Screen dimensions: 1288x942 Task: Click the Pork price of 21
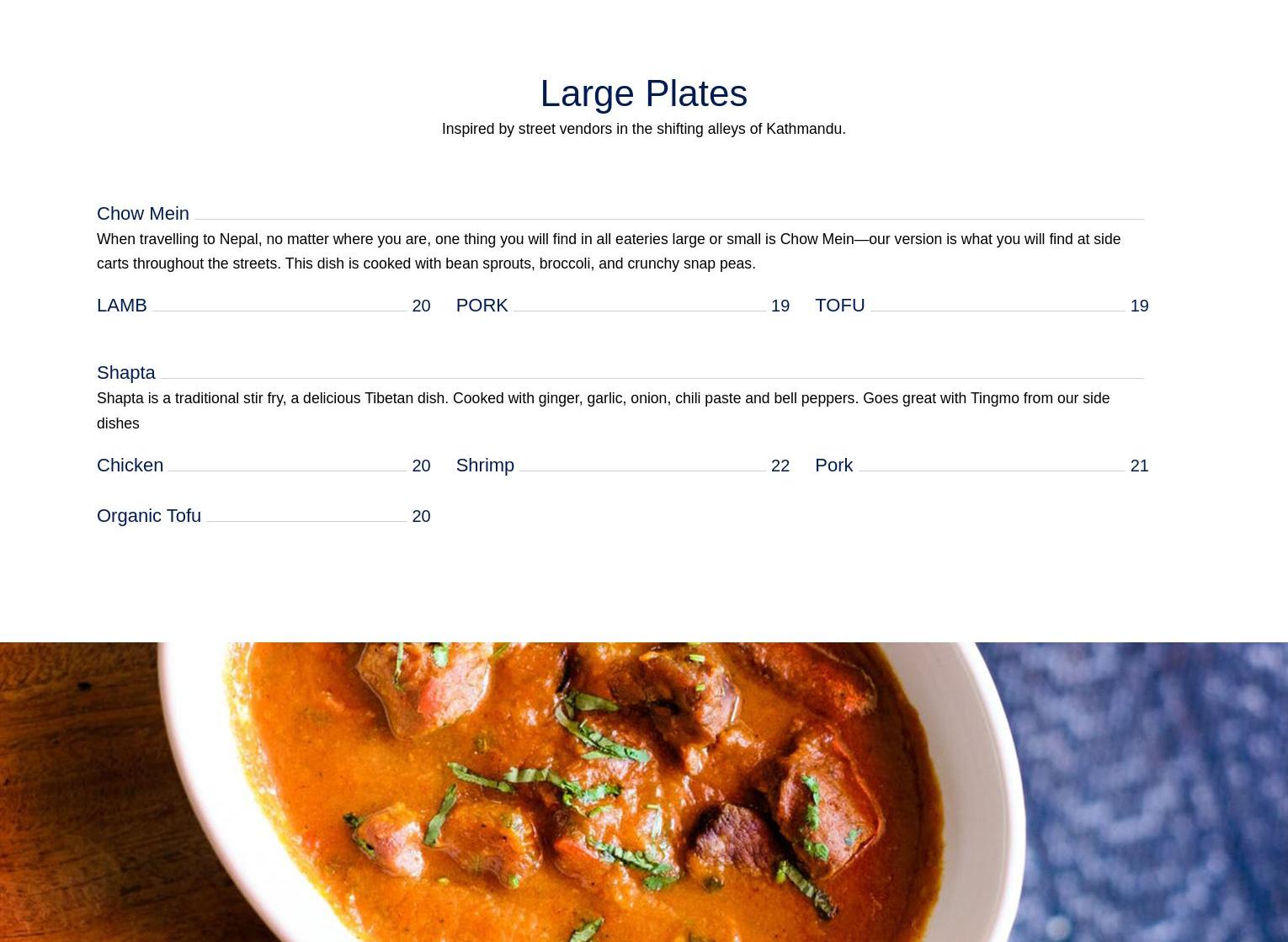coord(1139,466)
